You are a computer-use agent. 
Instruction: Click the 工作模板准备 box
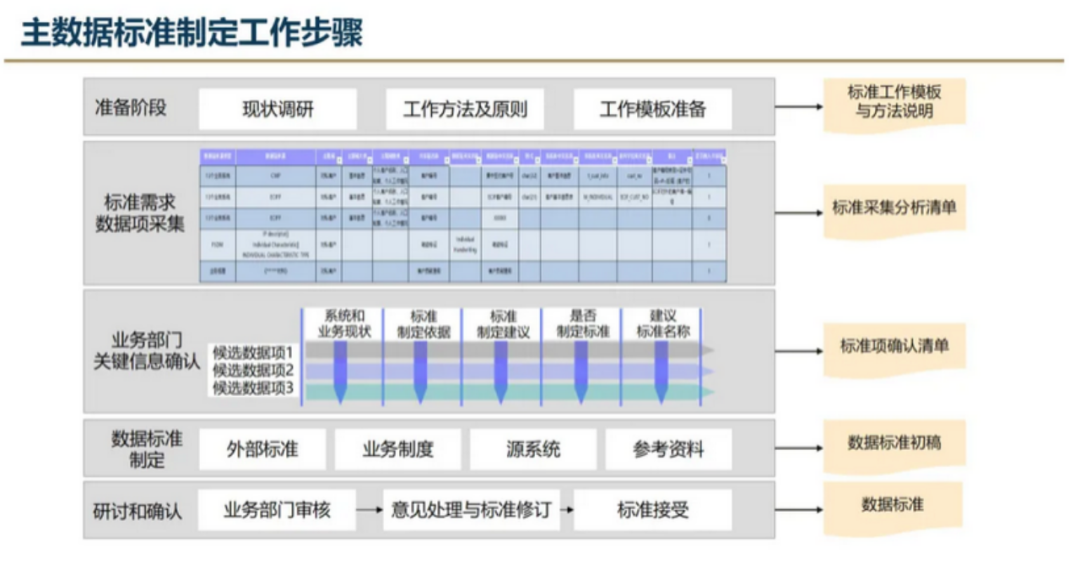click(x=652, y=109)
